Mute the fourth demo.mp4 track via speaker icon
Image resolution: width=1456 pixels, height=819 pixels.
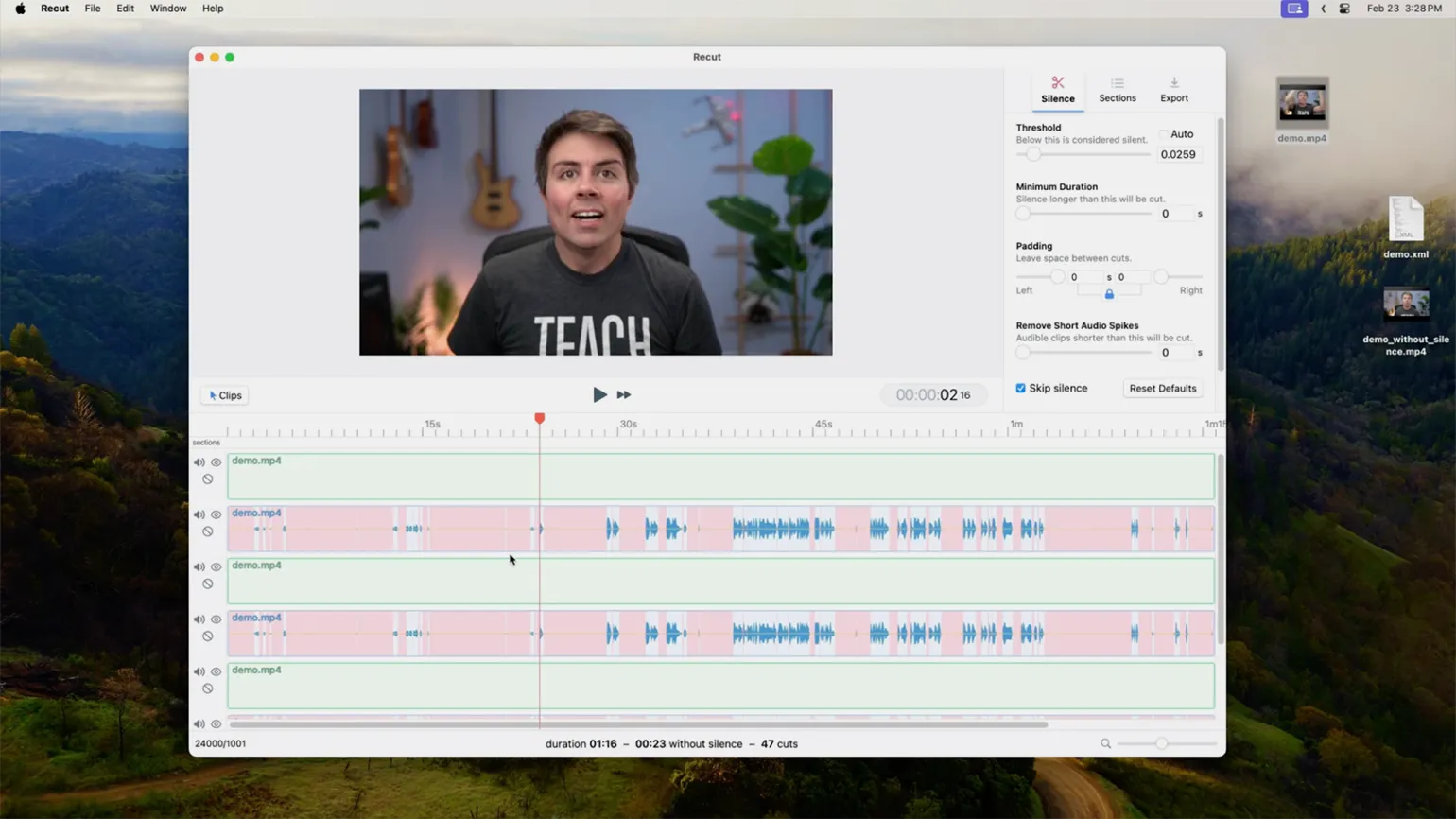[x=199, y=619]
